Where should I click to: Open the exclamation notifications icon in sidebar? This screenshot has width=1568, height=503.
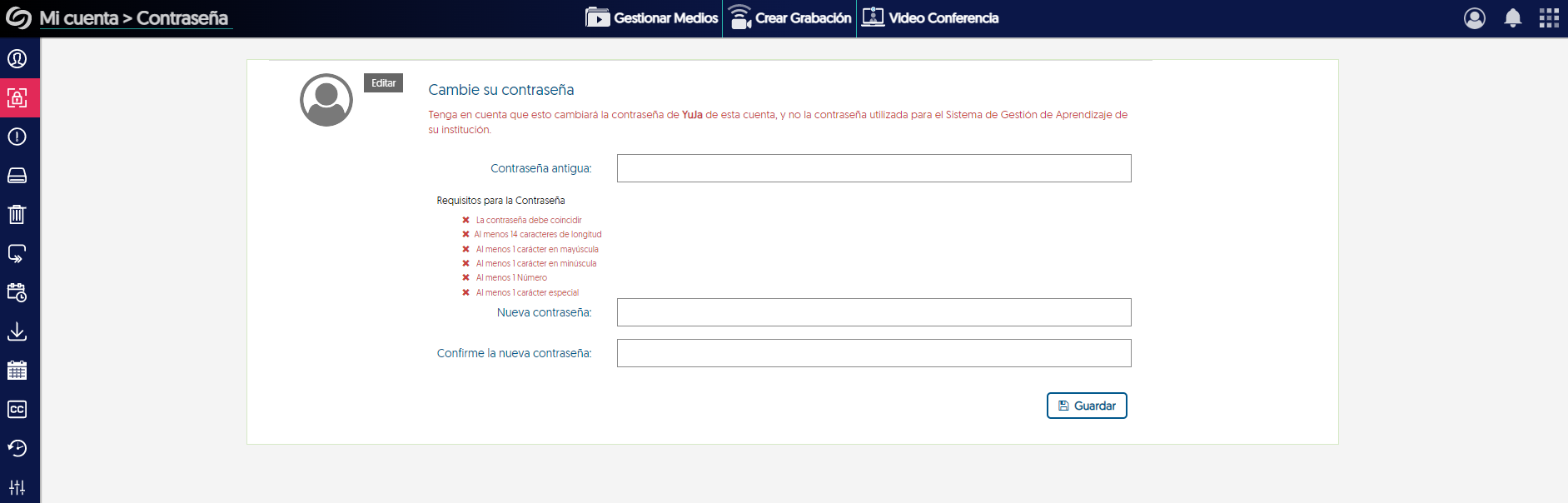point(17,137)
